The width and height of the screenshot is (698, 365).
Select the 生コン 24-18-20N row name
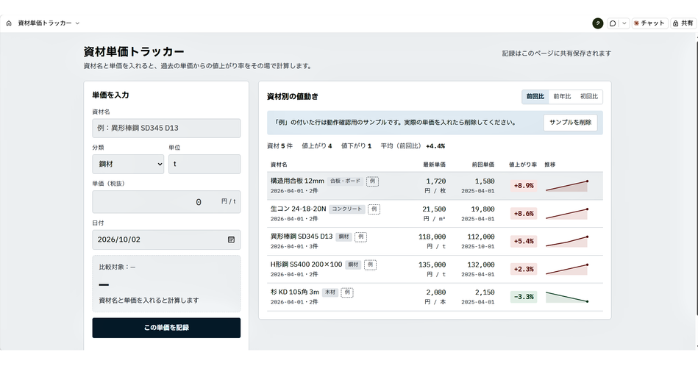298,209
